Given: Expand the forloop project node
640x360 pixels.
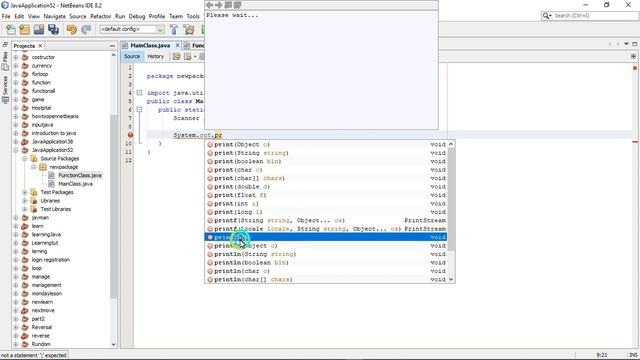Looking at the screenshot, I should pyautogui.click(x=16, y=74).
